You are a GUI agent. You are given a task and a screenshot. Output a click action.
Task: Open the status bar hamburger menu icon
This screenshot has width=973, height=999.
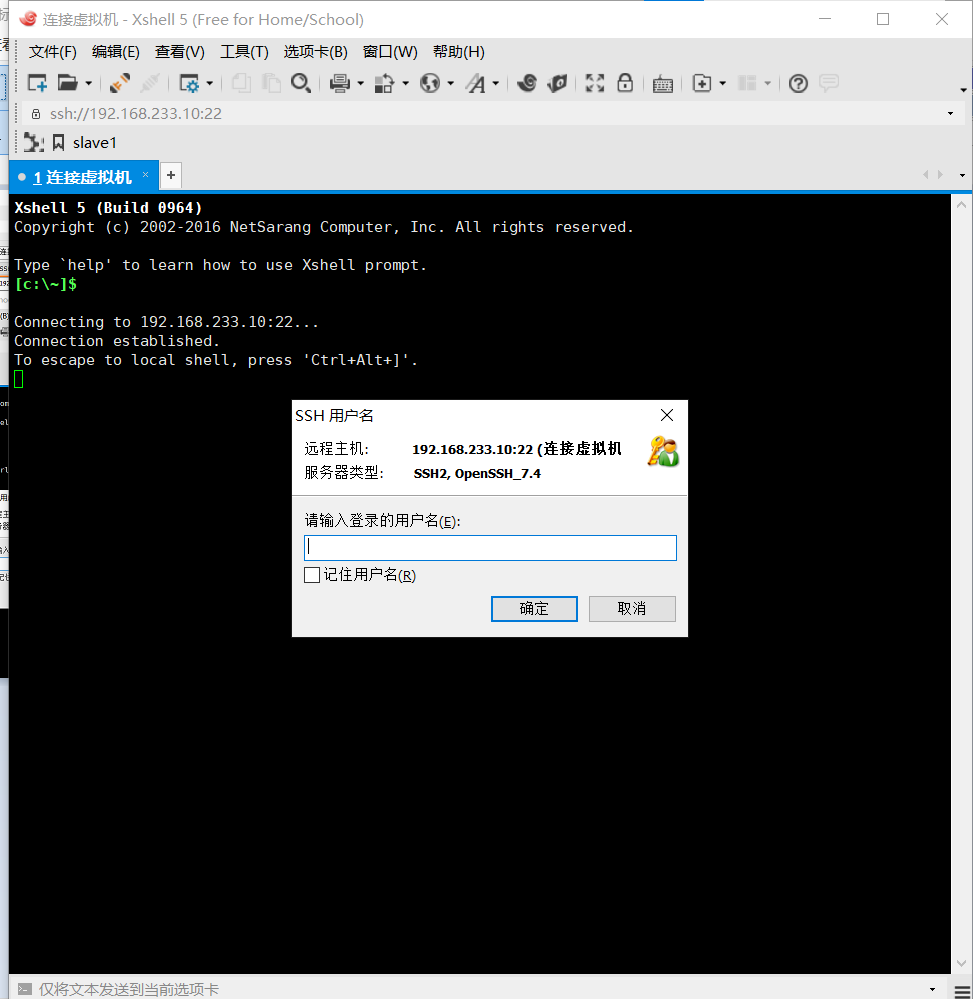pyautogui.click(x=962, y=991)
